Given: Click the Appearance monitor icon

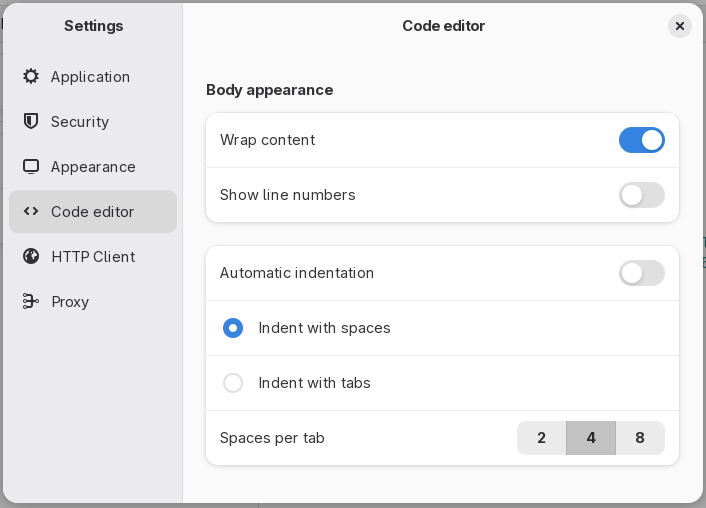Looking at the screenshot, I should pyautogui.click(x=31, y=167).
